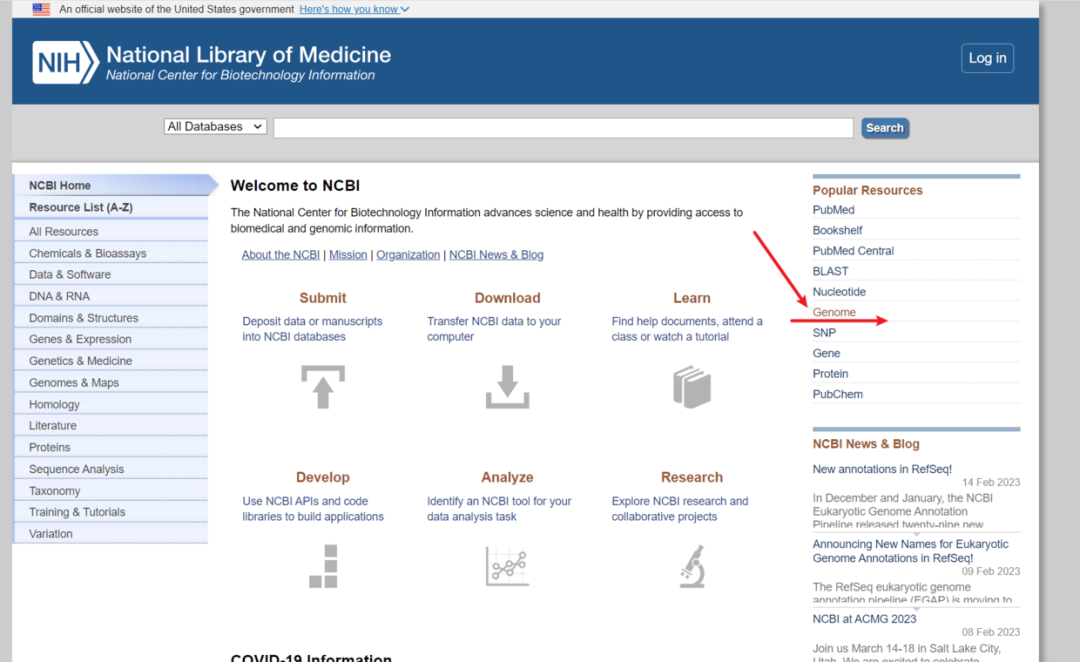This screenshot has width=1080, height=662.
Task: Open NCBI at ACMG 2023 article
Action: coord(864,619)
